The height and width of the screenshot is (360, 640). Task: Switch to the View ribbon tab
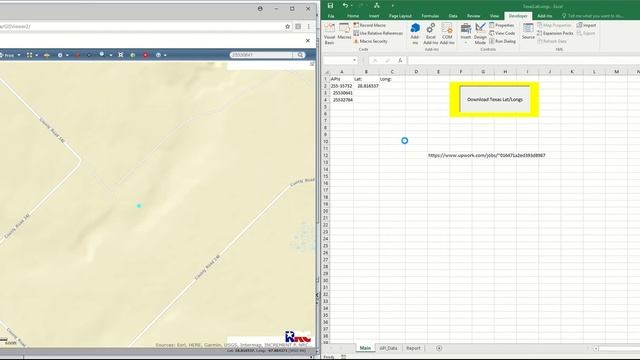coord(494,16)
